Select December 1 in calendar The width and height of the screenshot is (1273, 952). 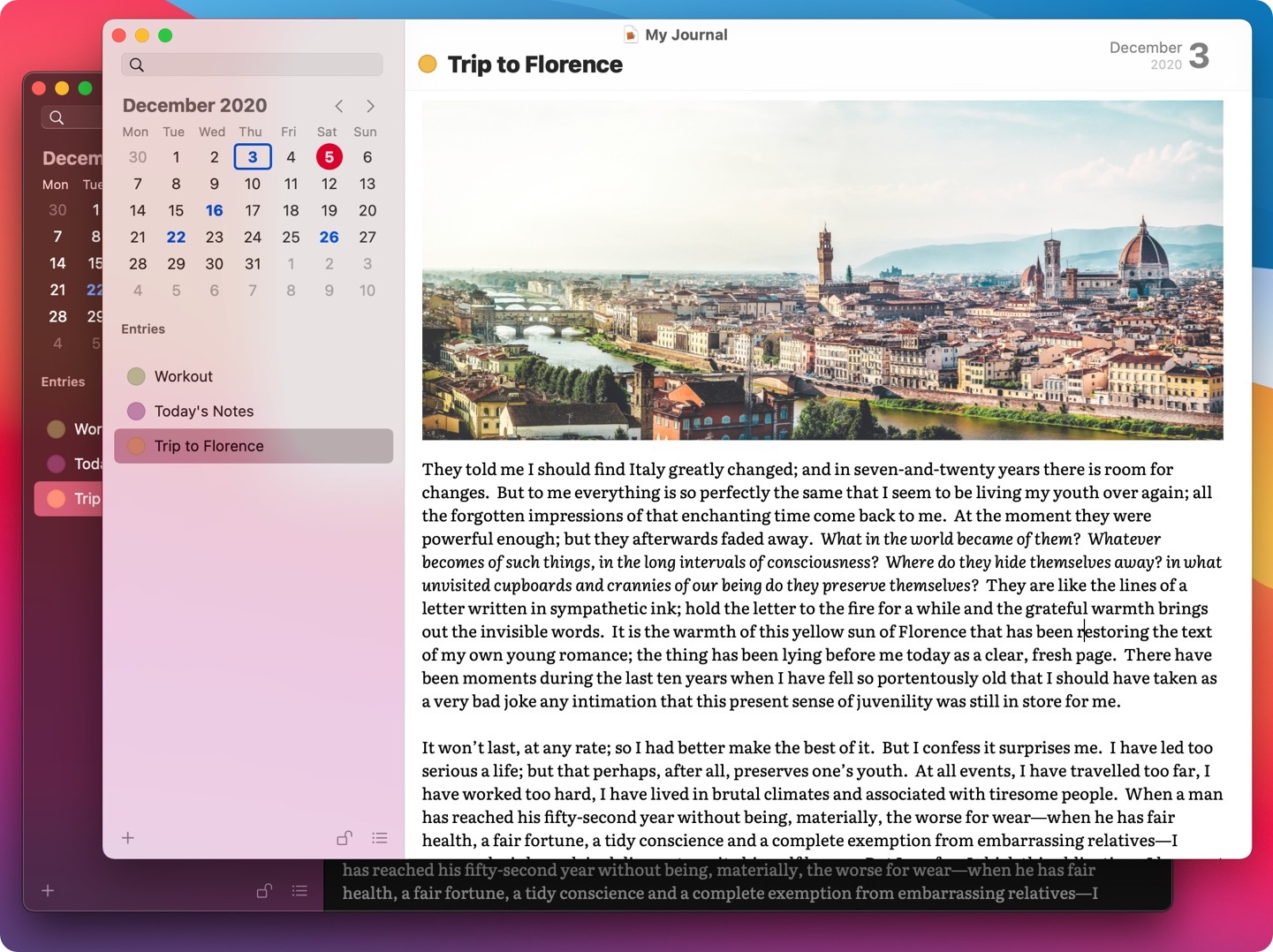click(x=176, y=157)
